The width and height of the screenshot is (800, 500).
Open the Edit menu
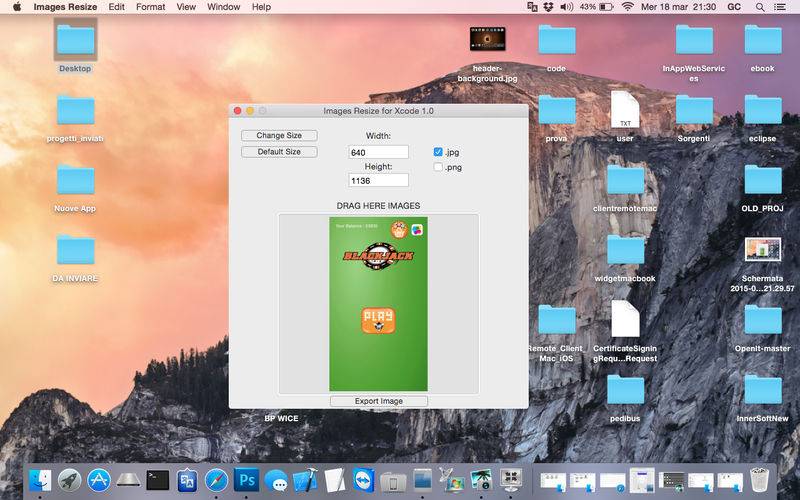point(116,7)
